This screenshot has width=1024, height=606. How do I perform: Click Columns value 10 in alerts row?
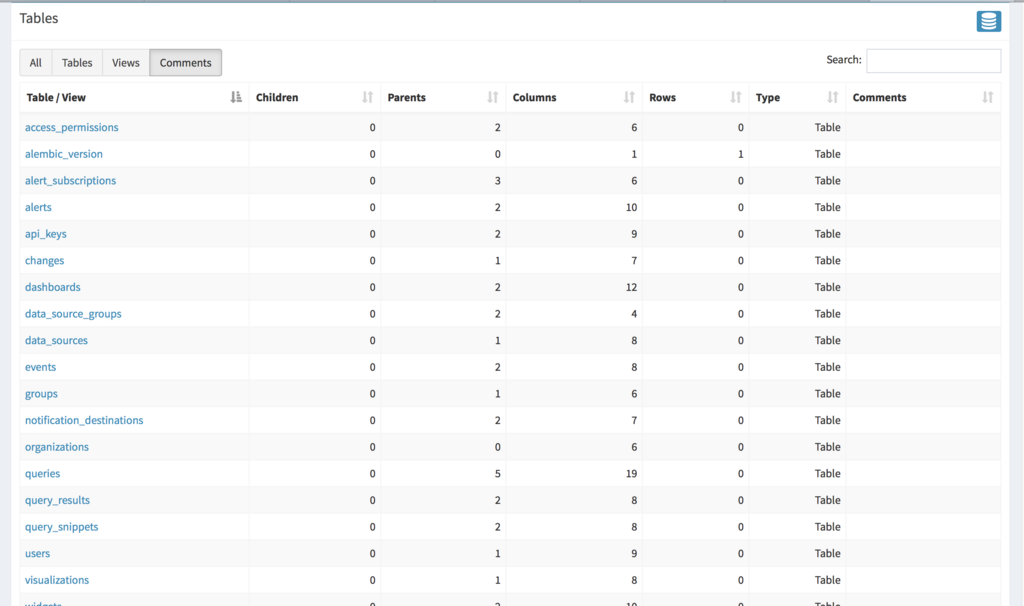631,207
